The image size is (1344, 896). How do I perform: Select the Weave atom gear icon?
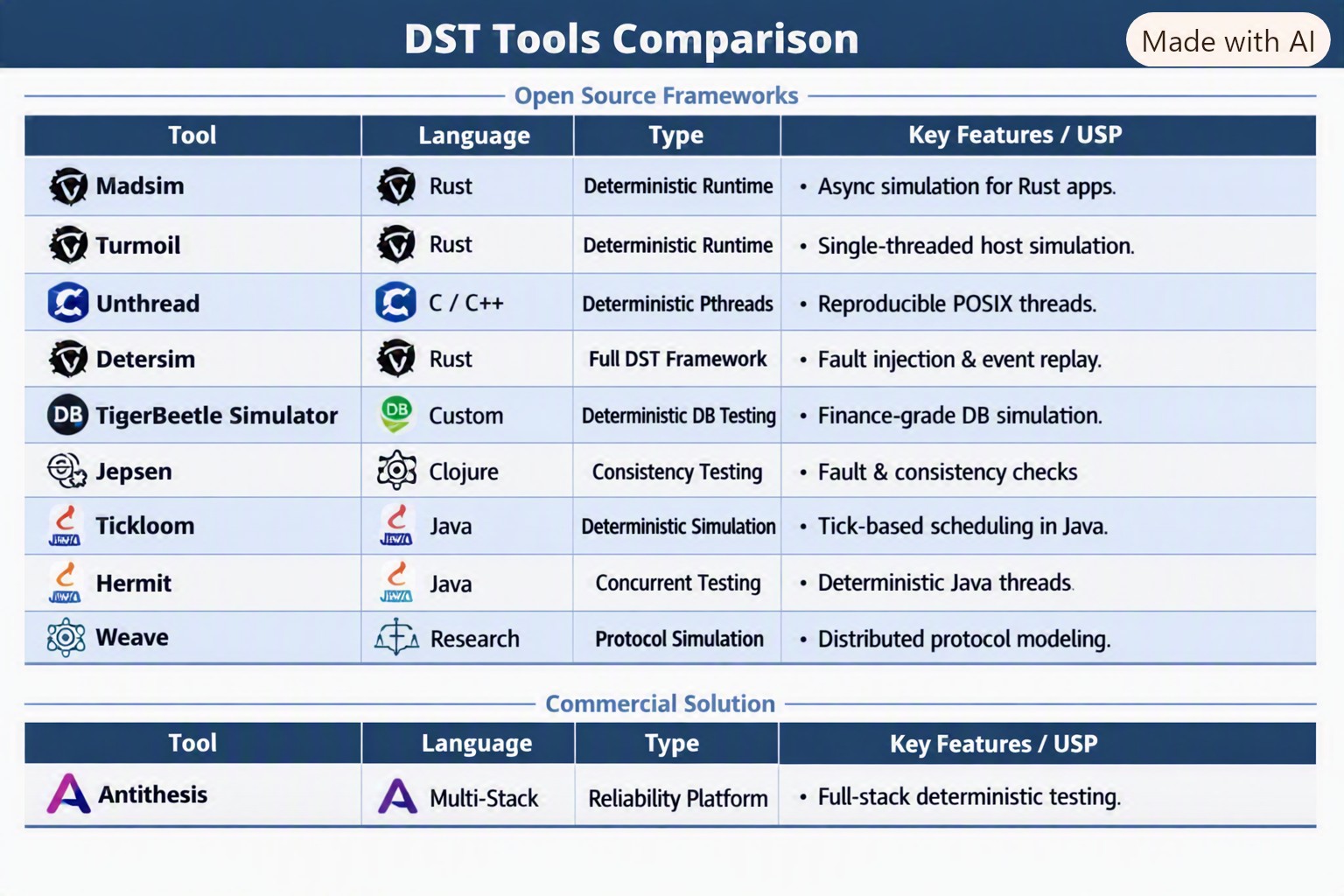pos(66,637)
